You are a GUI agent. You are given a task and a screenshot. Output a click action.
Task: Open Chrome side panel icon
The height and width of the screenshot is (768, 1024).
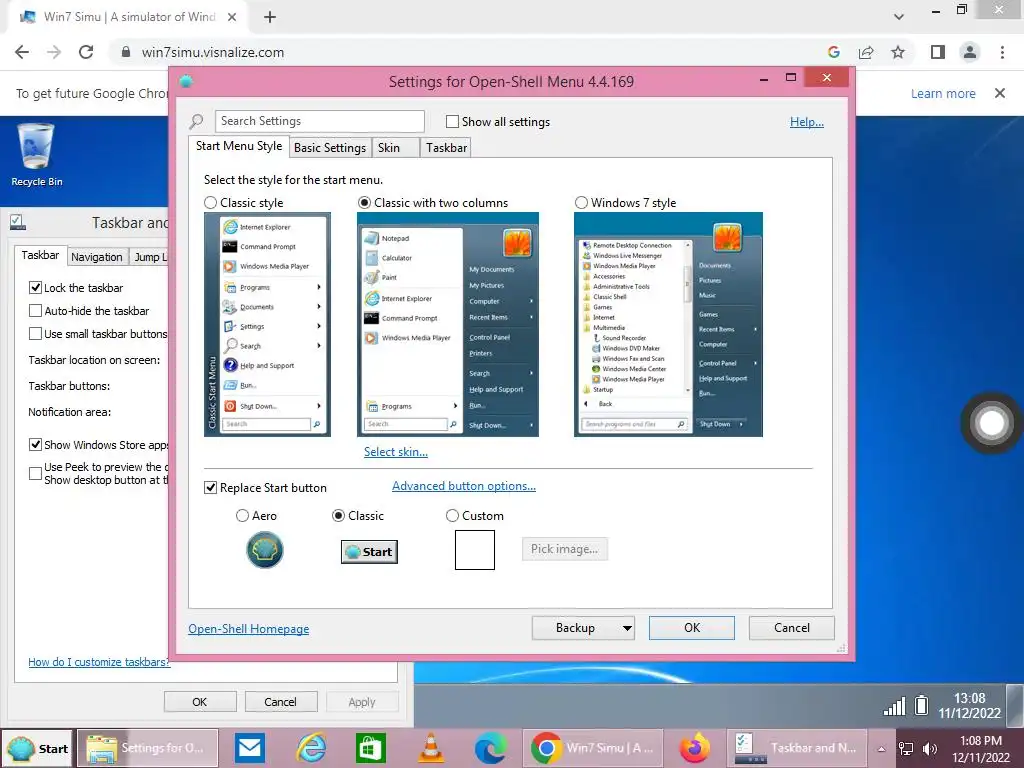[938, 52]
